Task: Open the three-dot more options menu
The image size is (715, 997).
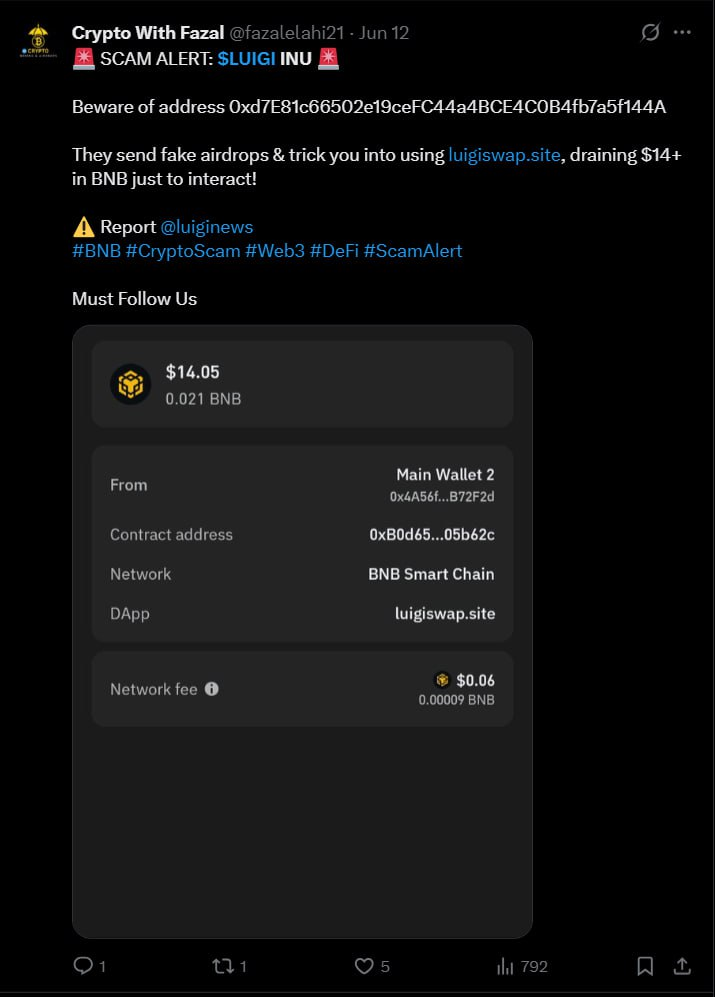Action: click(x=682, y=33)
